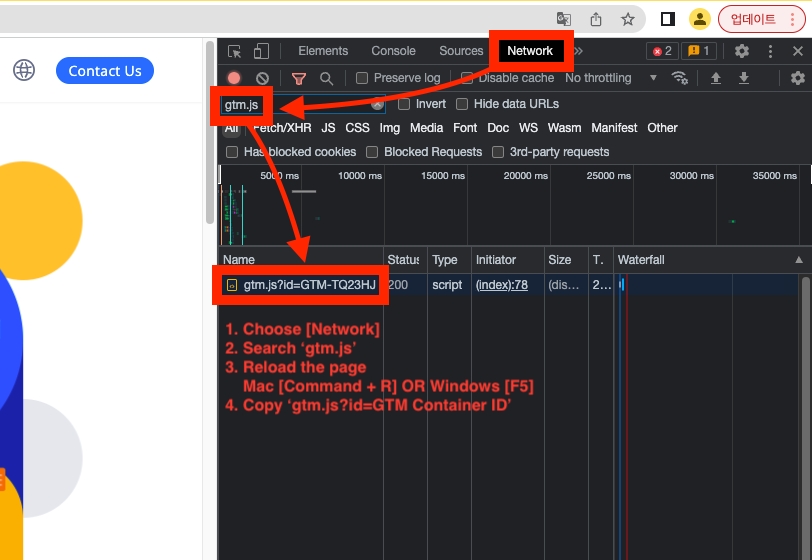The image size is (812, 560).
Task: Expand more DevTools tabs chevron
Action: [x=578, y=51]
